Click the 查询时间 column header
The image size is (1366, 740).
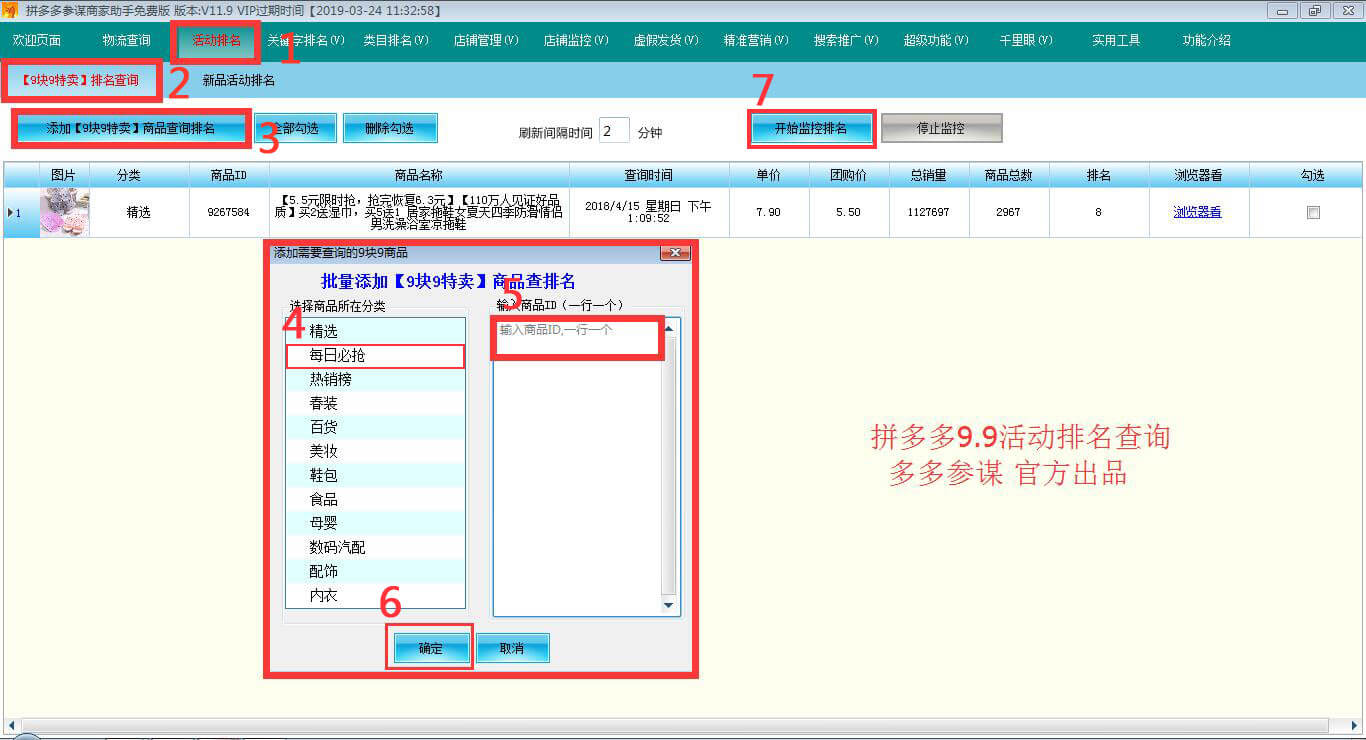649,175
